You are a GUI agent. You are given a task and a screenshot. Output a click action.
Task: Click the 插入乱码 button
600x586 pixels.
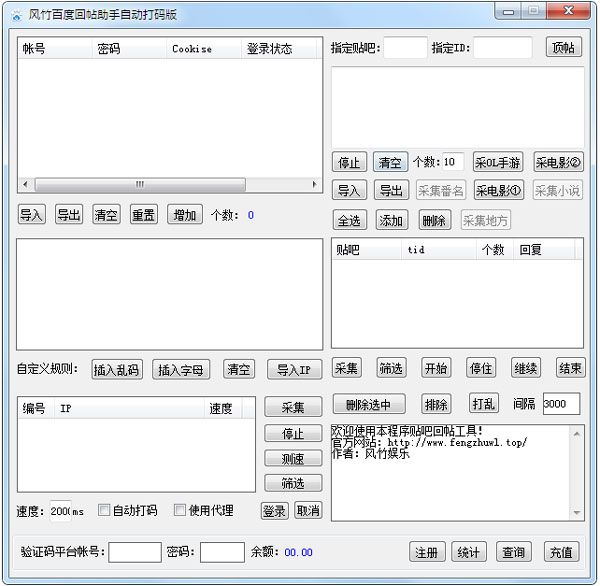pyautogui.click(x=117, y=369)
